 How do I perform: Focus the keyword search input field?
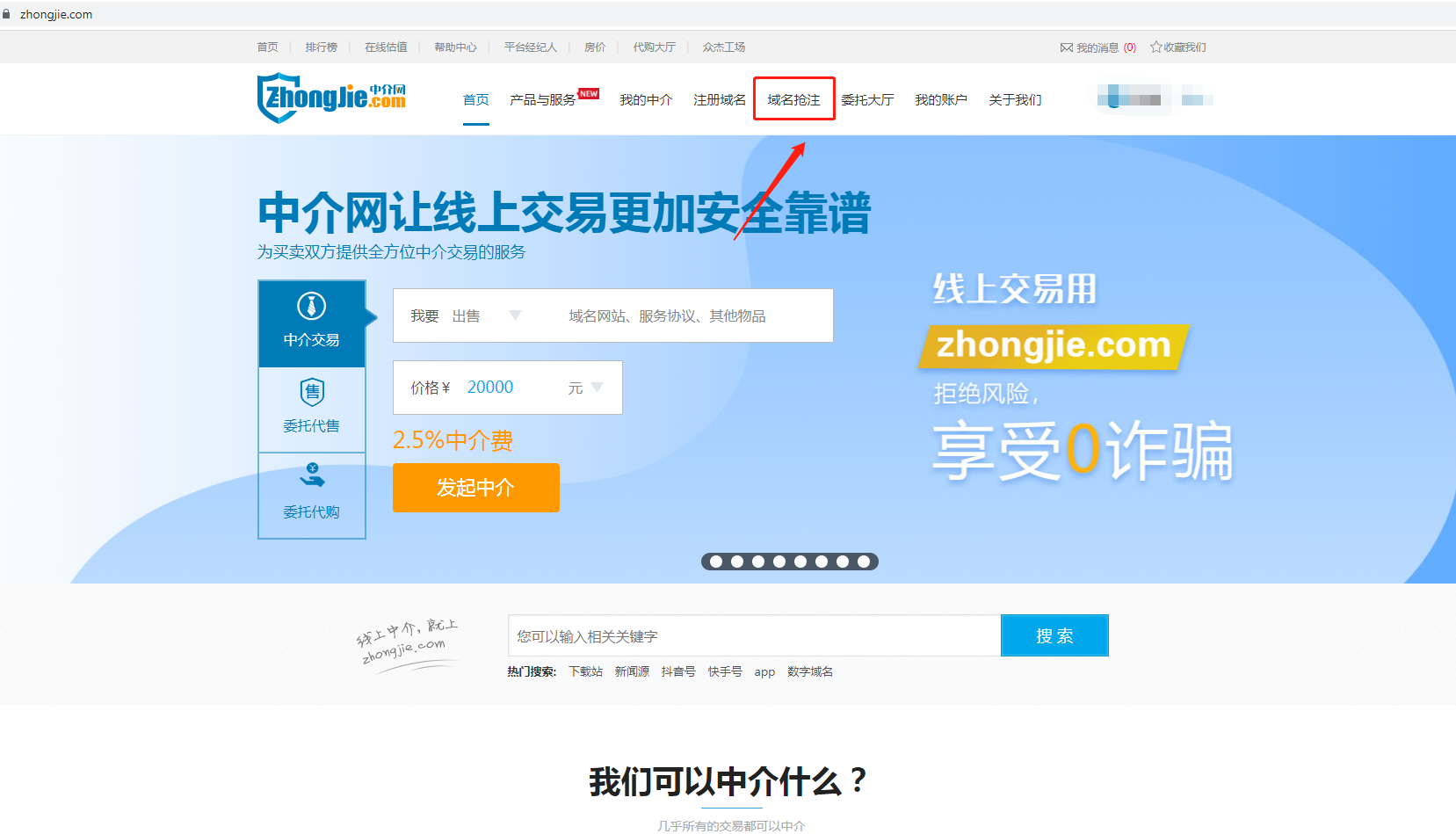tap(753, 635)
